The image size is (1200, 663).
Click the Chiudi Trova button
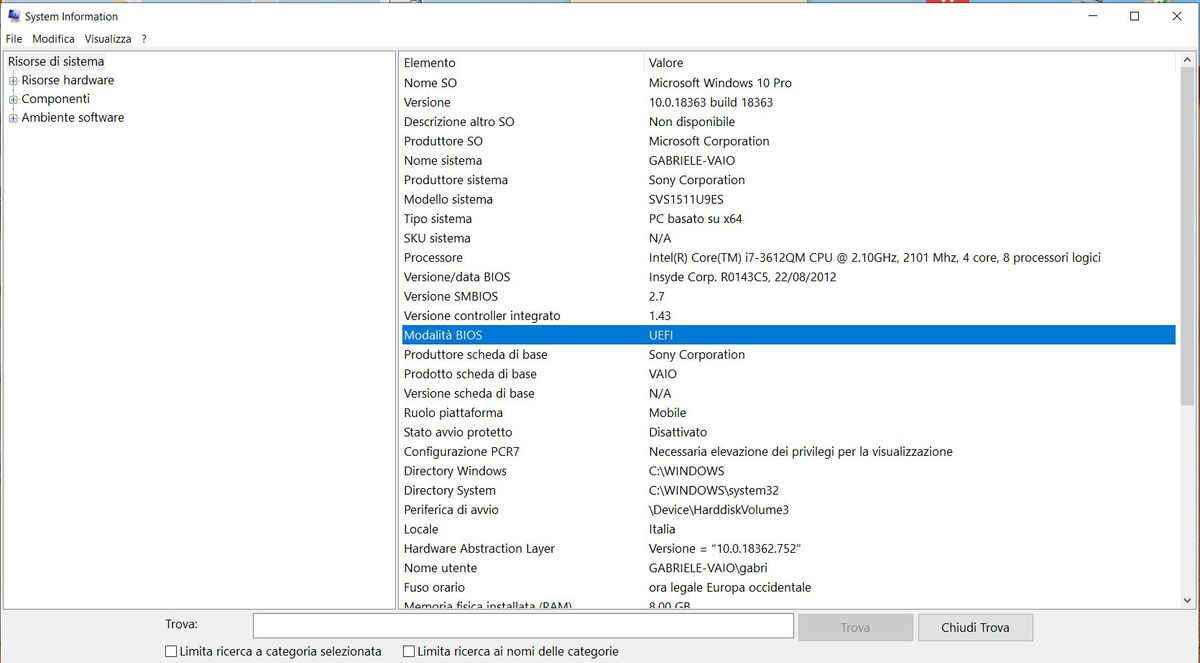click(x=975, y=628)
